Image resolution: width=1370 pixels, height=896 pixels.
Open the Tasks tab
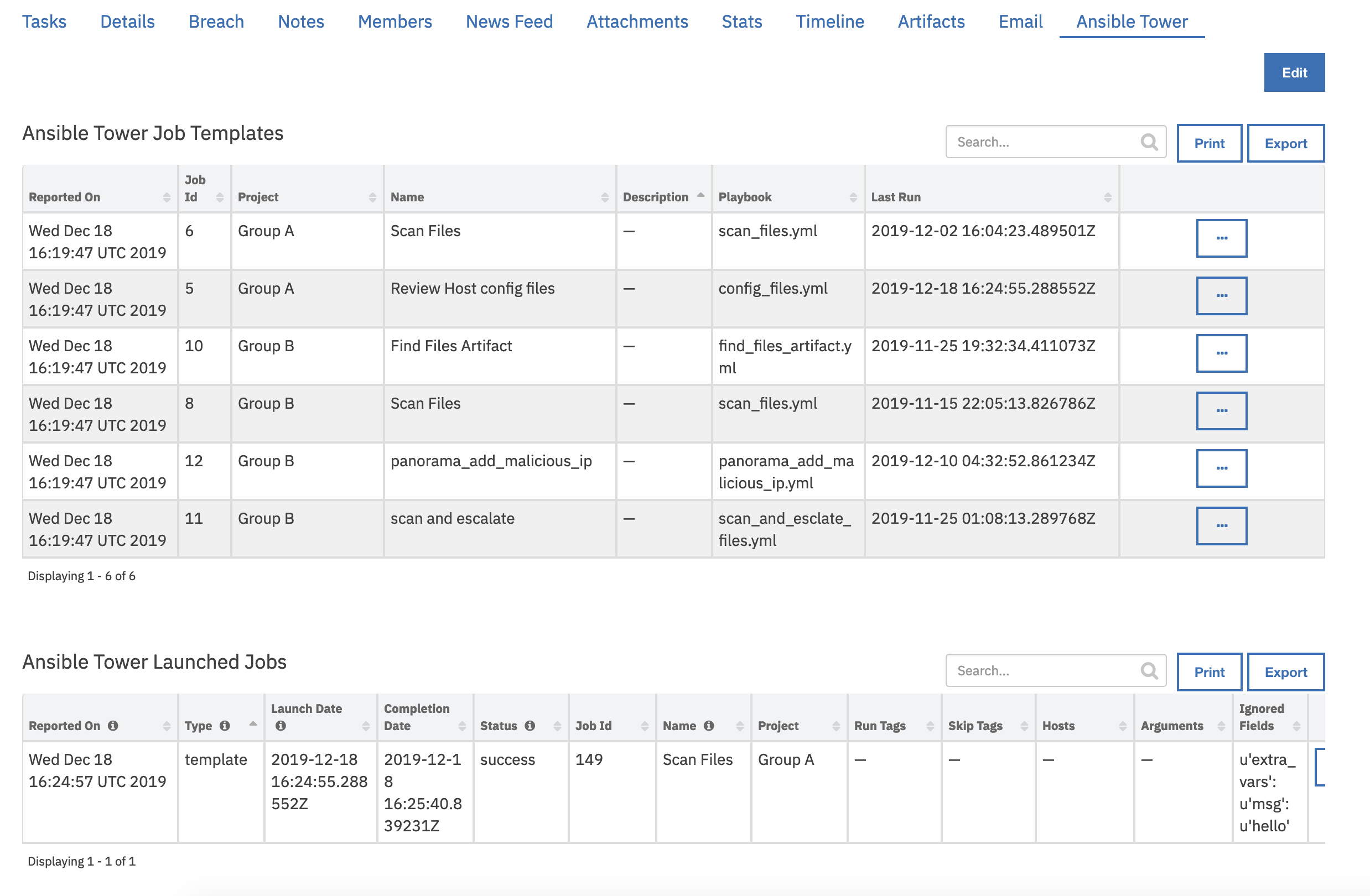[x=44, y=21]
